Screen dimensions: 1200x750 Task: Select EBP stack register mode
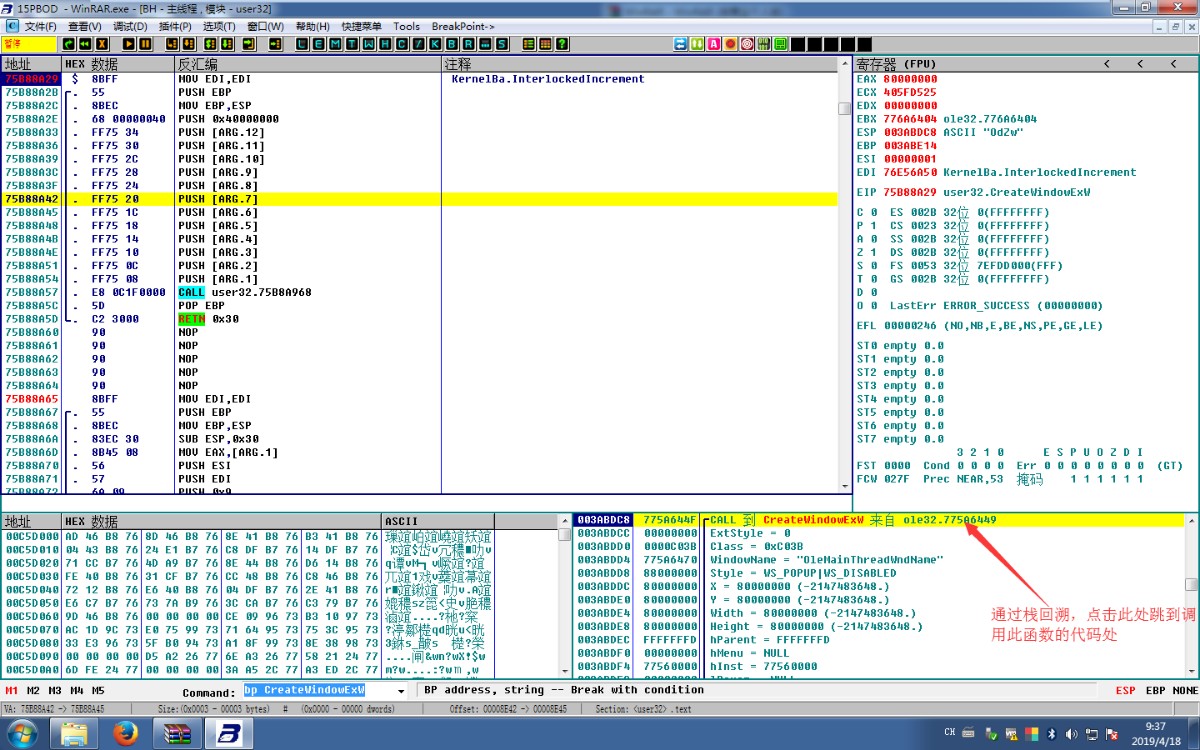(1155, 691)
